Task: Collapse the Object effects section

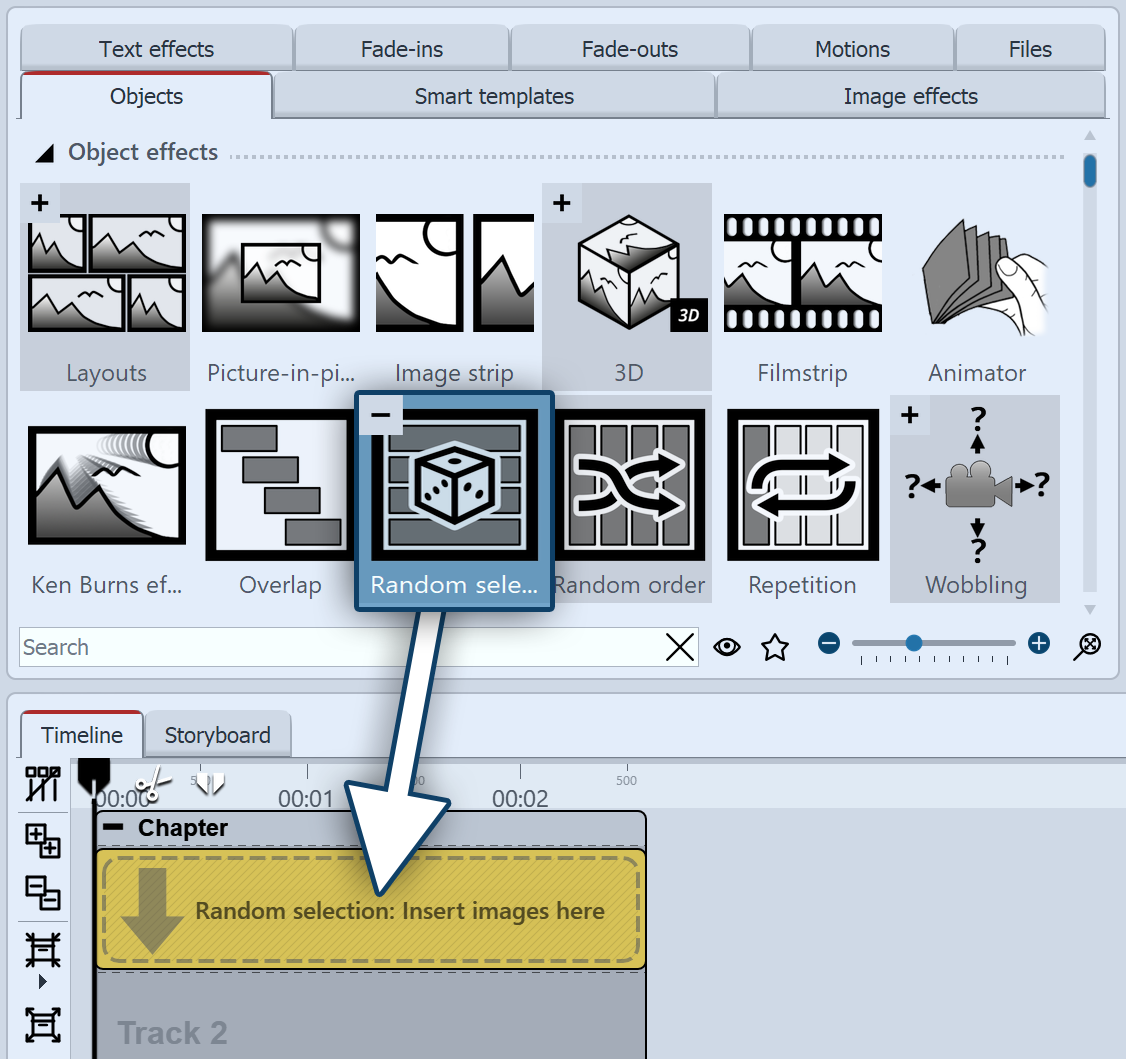Action: point(45,153)
